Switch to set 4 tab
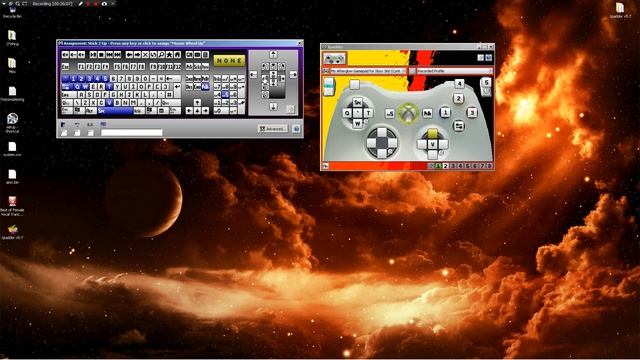 pos(460,166)
